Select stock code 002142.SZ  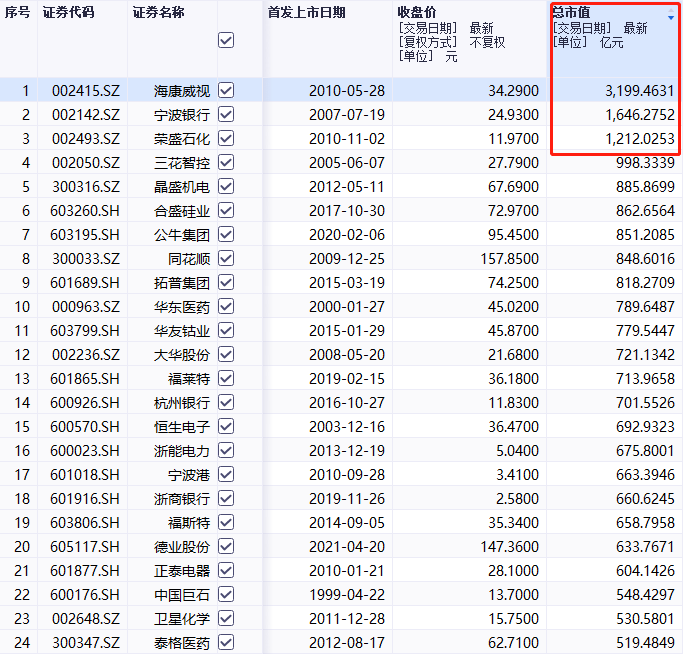tap(86, 115)
